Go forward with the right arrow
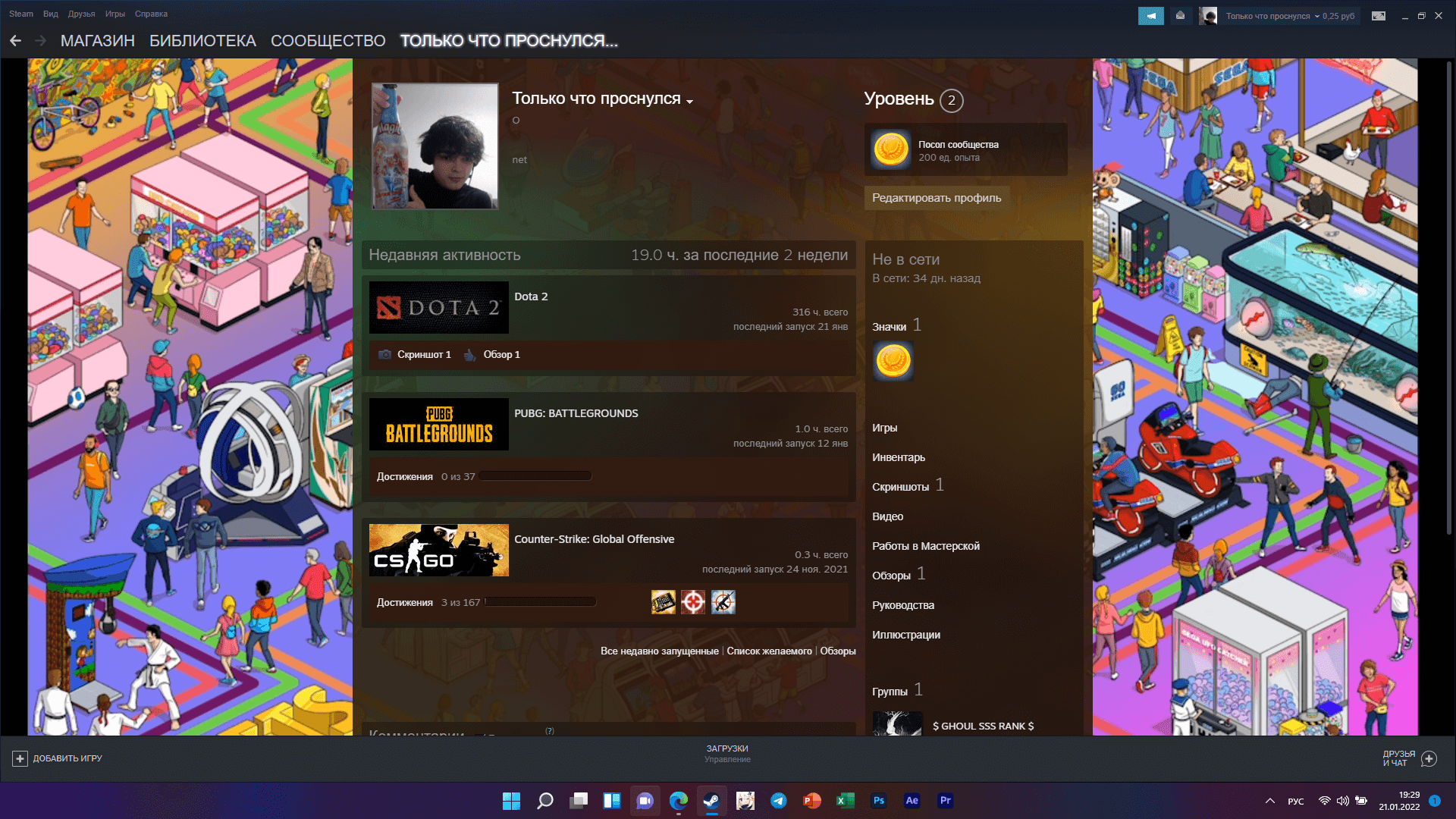Image resolution: width=1456 pixels, height=819 pixels. coord(41,41)
